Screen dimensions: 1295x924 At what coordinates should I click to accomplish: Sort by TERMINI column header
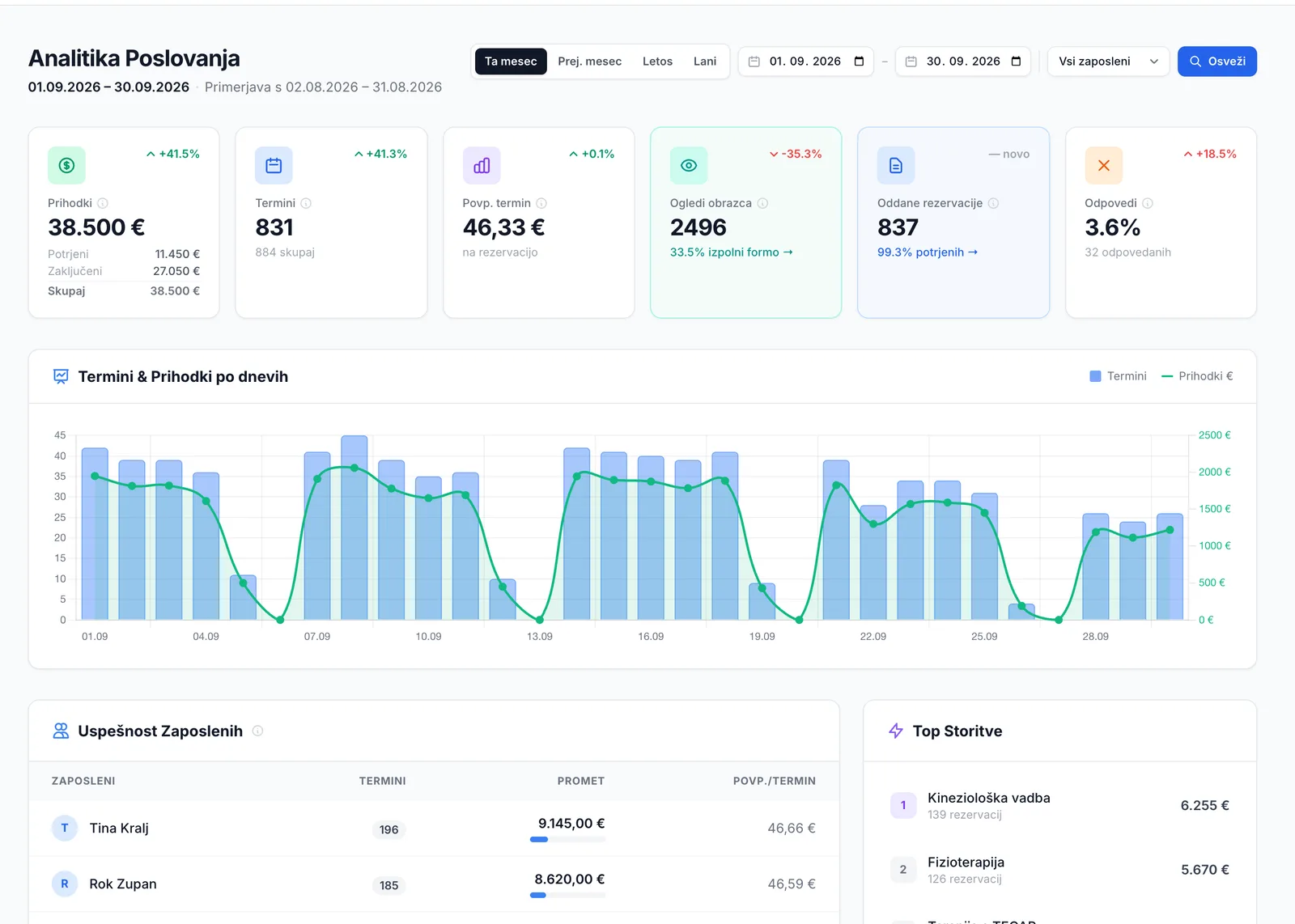382,781
